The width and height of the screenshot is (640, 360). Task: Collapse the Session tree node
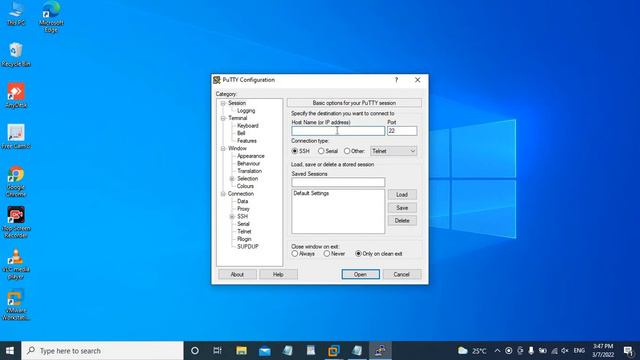click(223, 103)
